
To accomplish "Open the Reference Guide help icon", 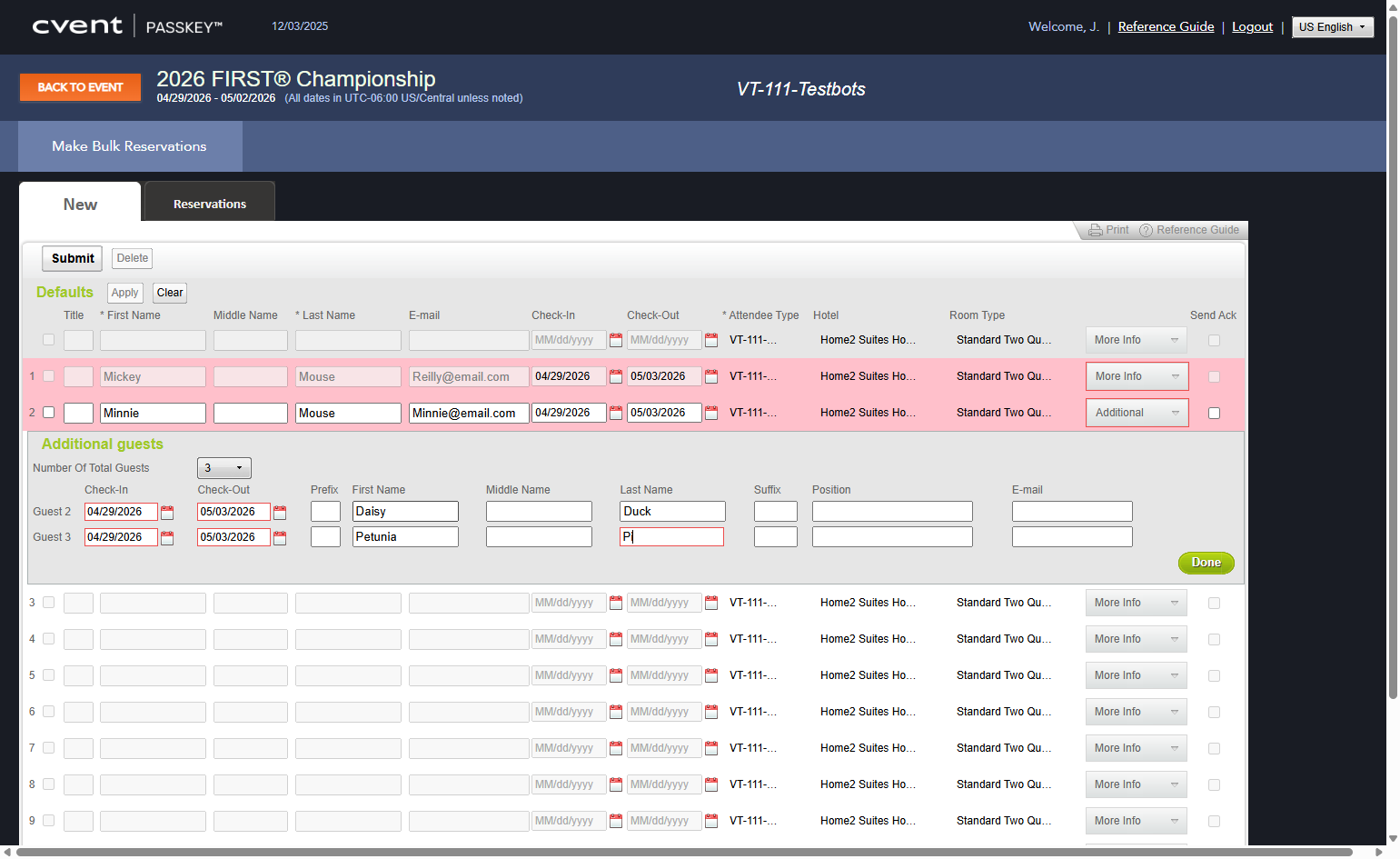I will pos(1146,230).
